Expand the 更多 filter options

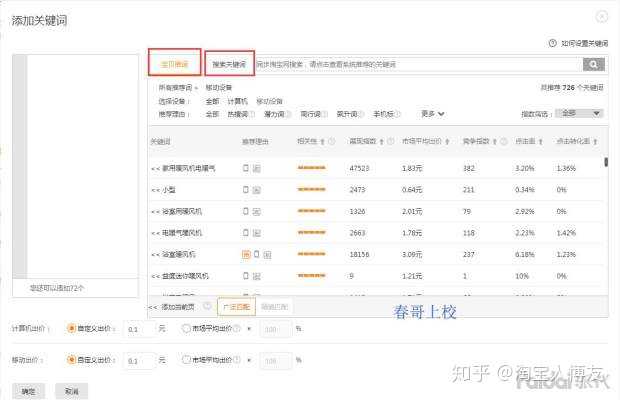(432, 114)
